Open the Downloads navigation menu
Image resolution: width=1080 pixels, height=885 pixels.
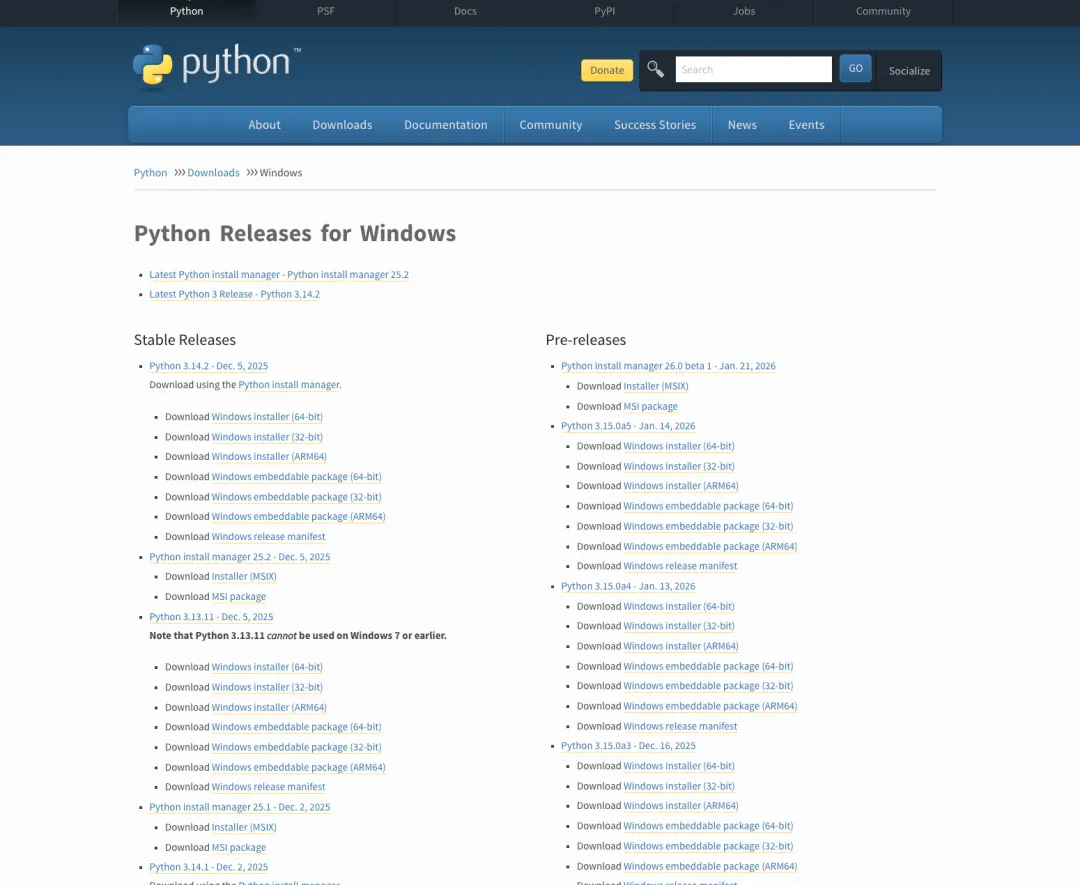(x=342, y=125)
